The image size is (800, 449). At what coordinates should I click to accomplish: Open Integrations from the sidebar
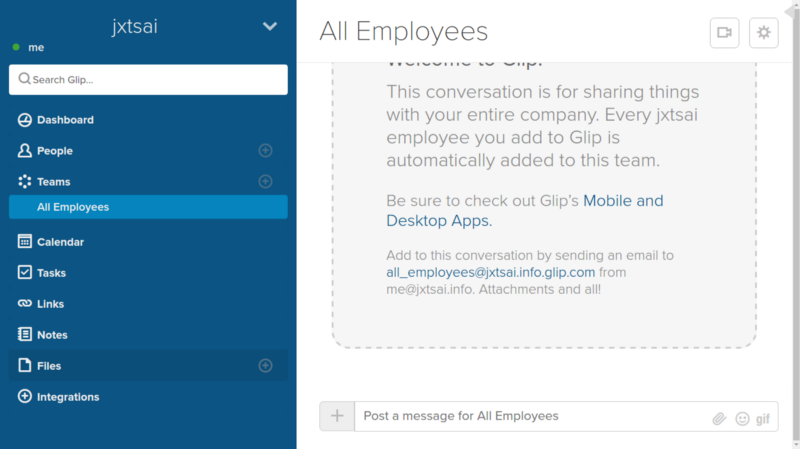(x=68, y=397)
